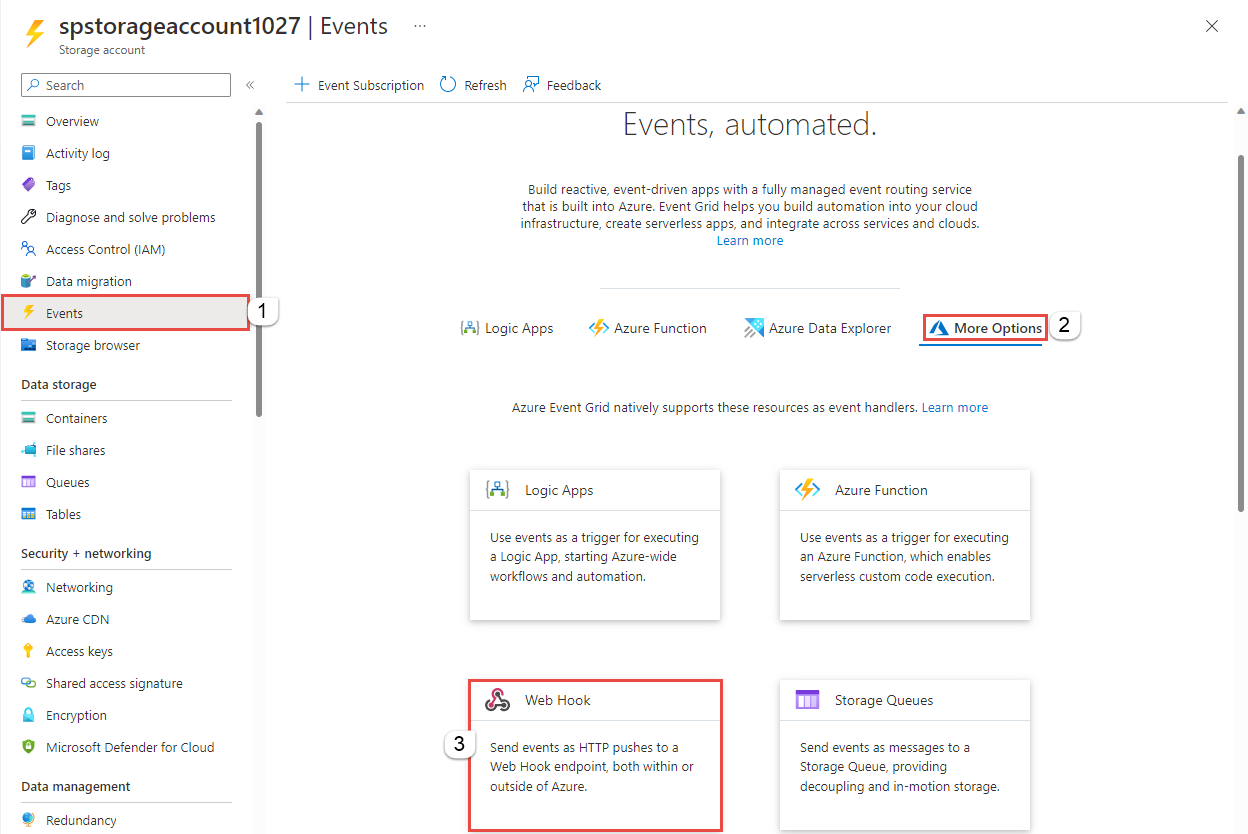The height and width of the screenshot is (834, 1248).
Task: Click the sidebar Search field
Action: tap(126, 85)
